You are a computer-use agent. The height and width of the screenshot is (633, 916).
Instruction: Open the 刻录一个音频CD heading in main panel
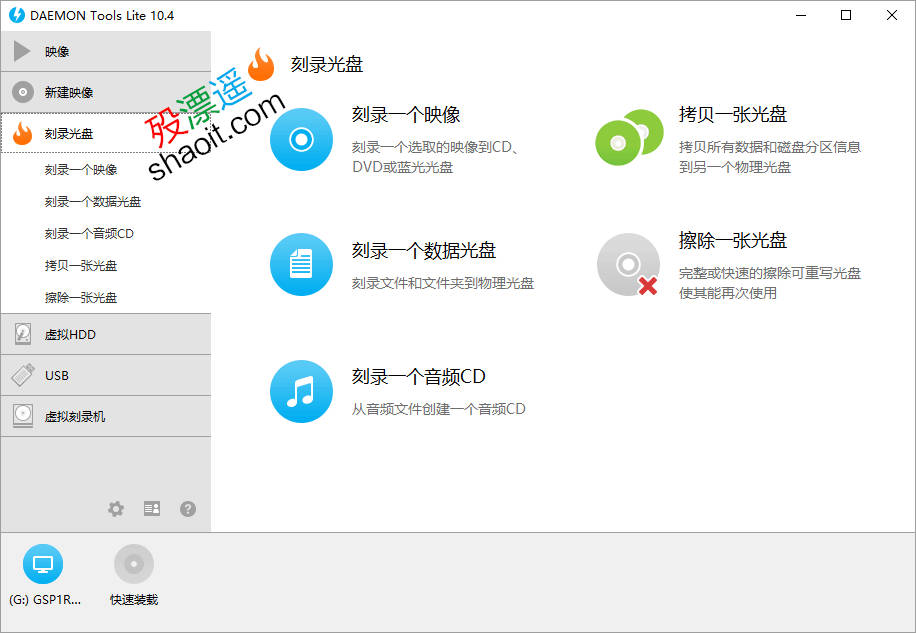[x=419, y=377]
